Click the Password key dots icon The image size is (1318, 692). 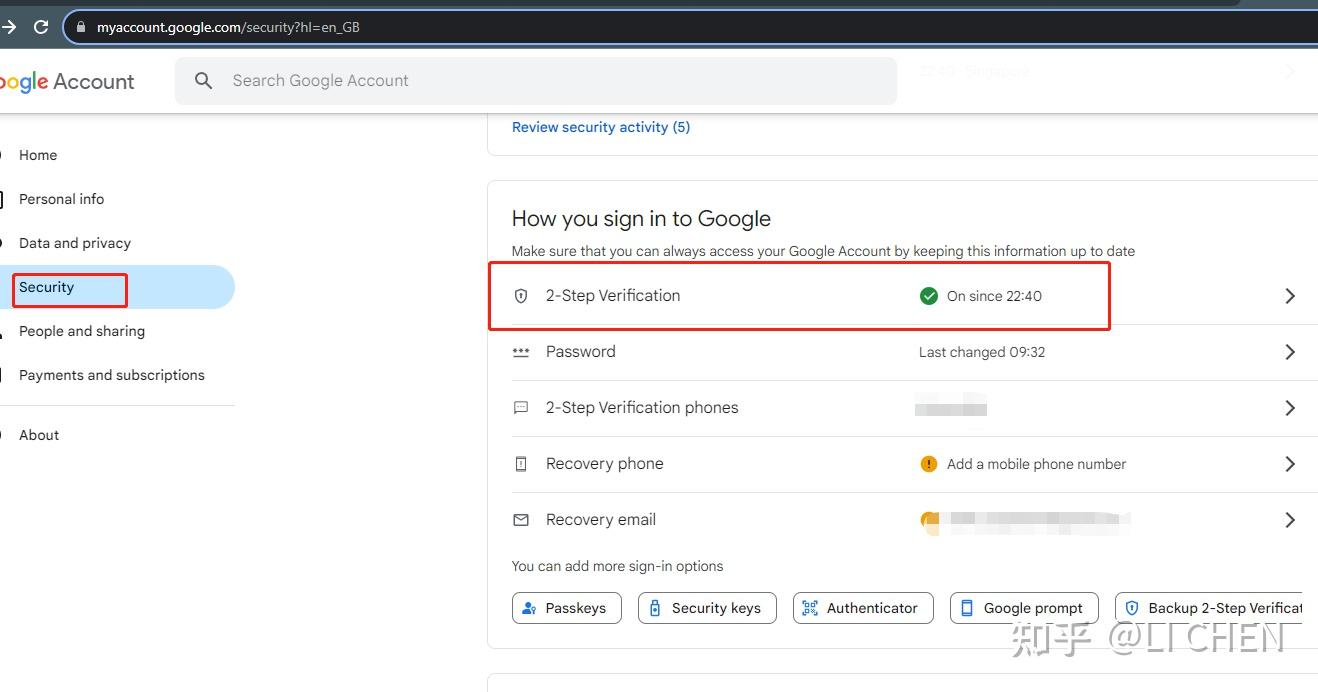coord(520,351)
